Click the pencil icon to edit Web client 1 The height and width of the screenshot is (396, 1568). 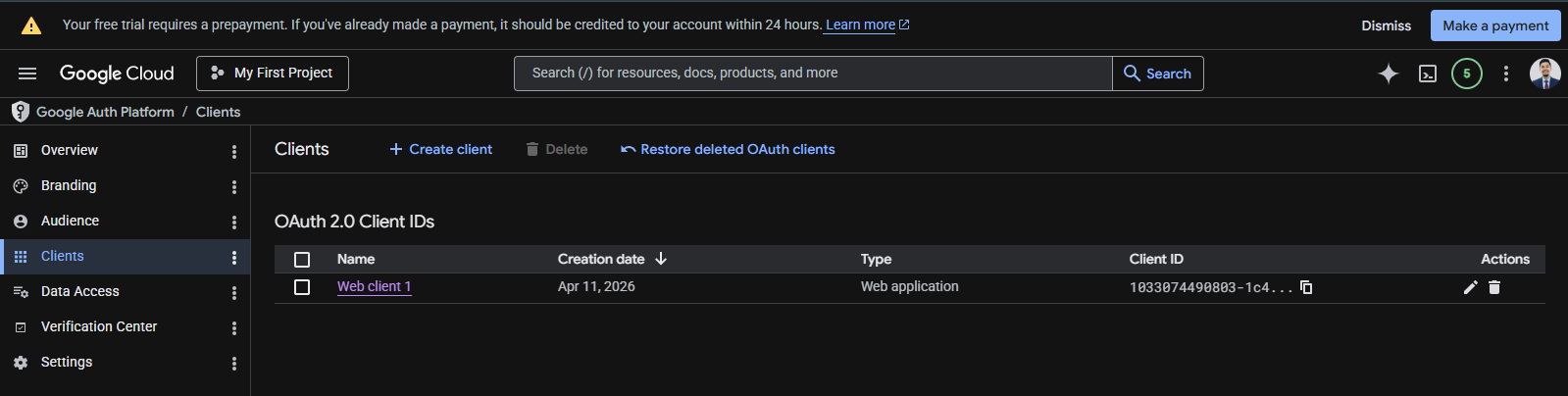(1470, 287)
